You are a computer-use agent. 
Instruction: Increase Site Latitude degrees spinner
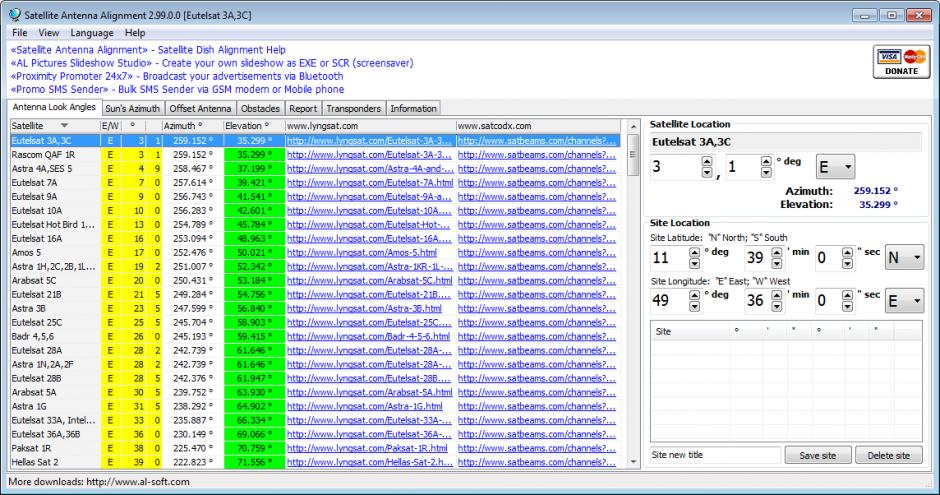click(x=694, y=252)
